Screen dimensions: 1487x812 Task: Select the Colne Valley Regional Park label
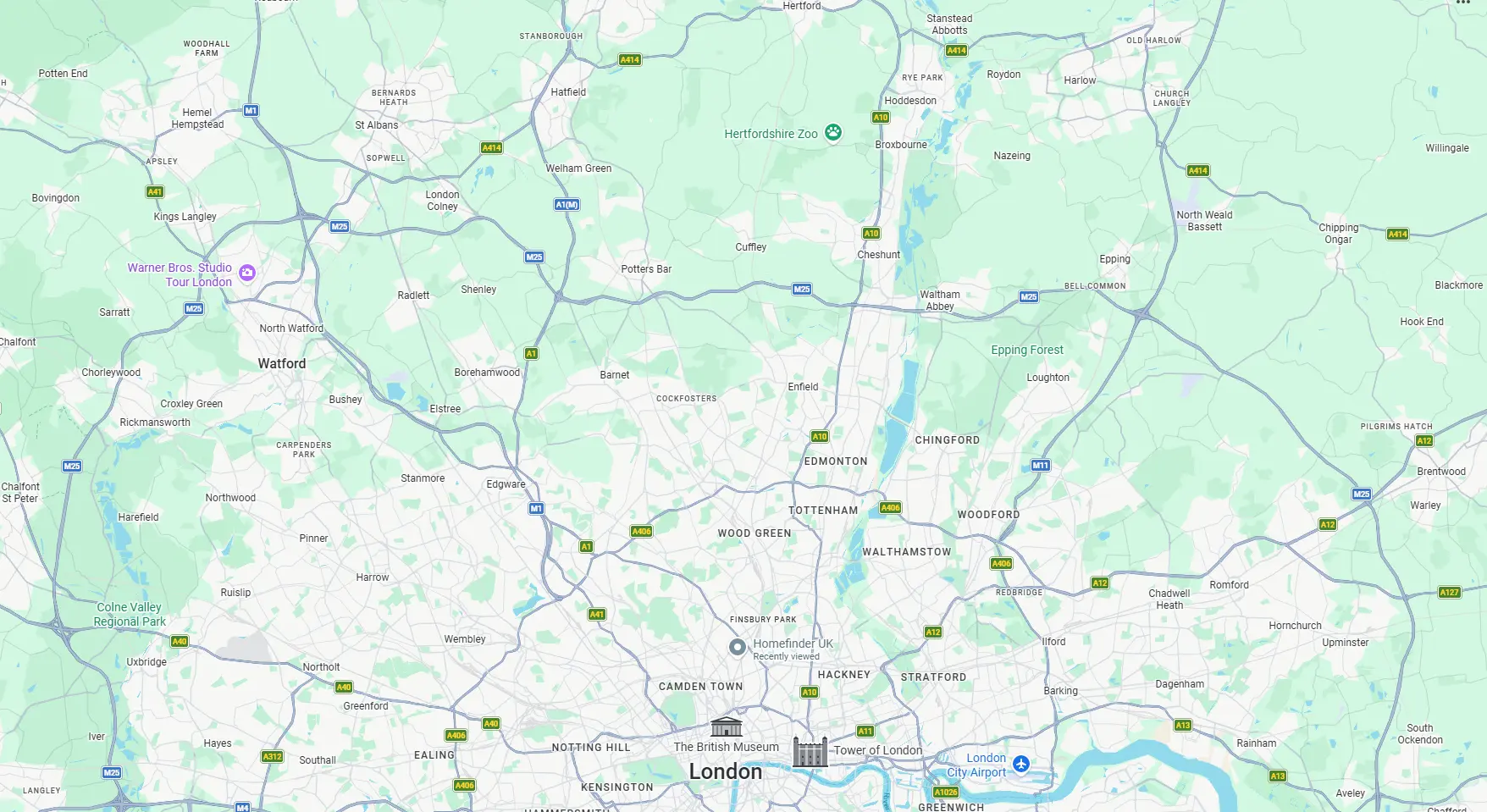[130, 614]
